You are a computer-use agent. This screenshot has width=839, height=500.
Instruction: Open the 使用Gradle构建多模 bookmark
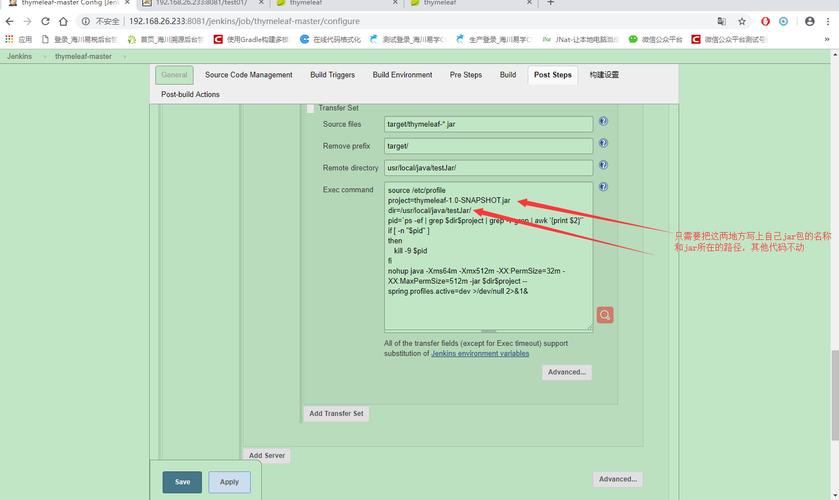[x=251, y=40]
